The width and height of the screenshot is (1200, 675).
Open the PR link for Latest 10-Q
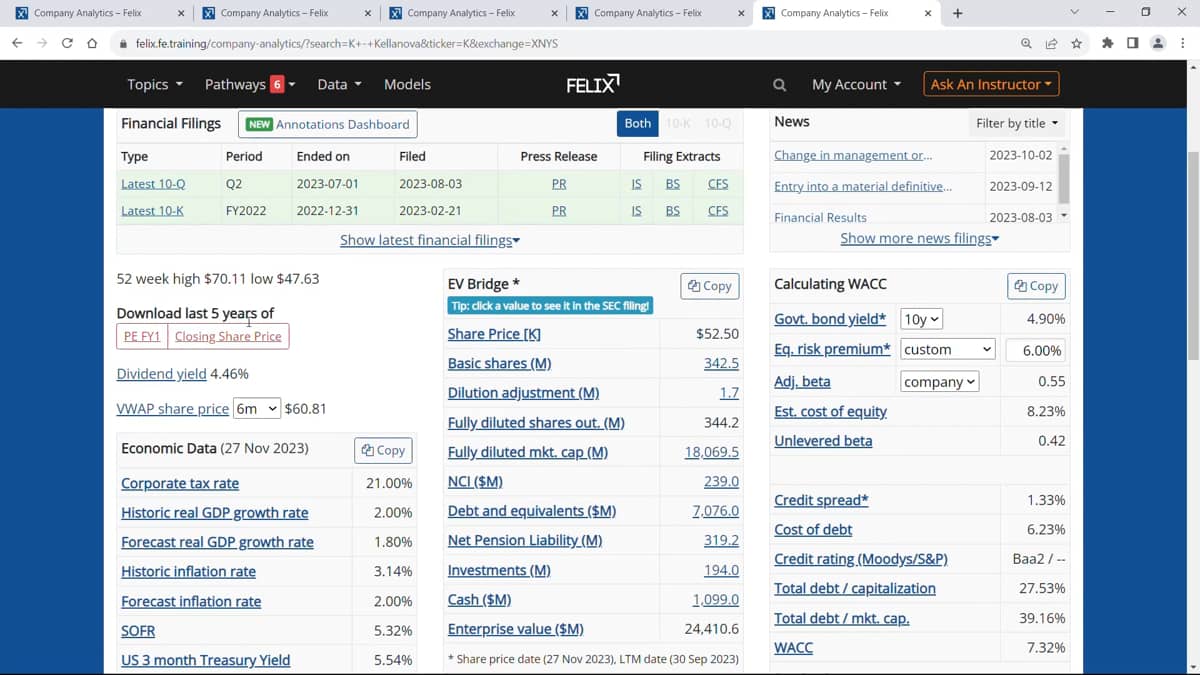tap(559, 184)
